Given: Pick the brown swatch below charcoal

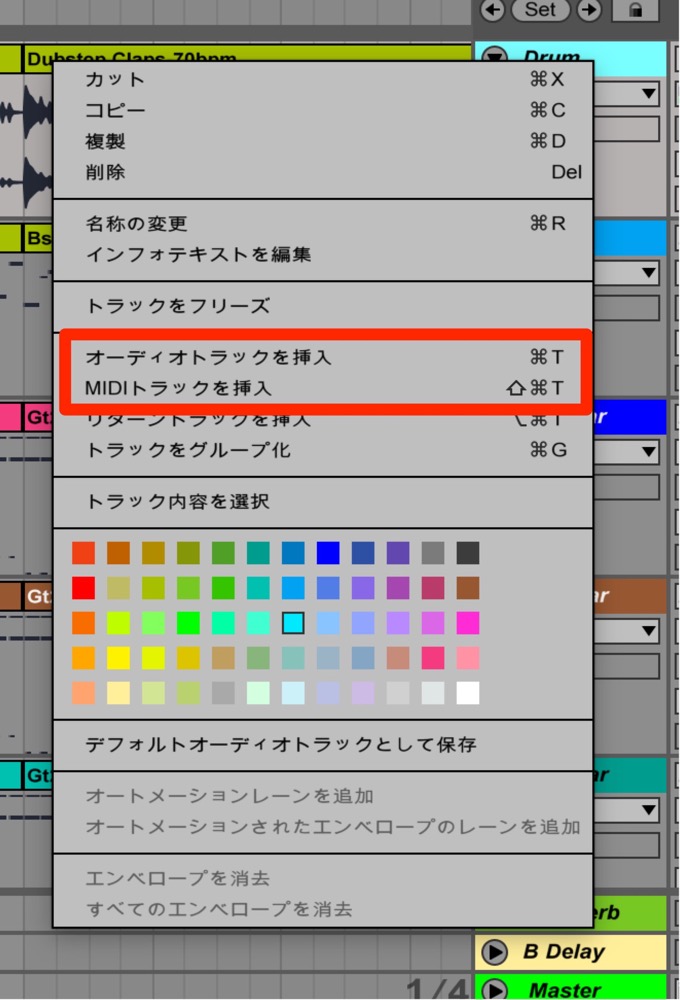Looking at the screenshot, I should [x=468, y=588].
